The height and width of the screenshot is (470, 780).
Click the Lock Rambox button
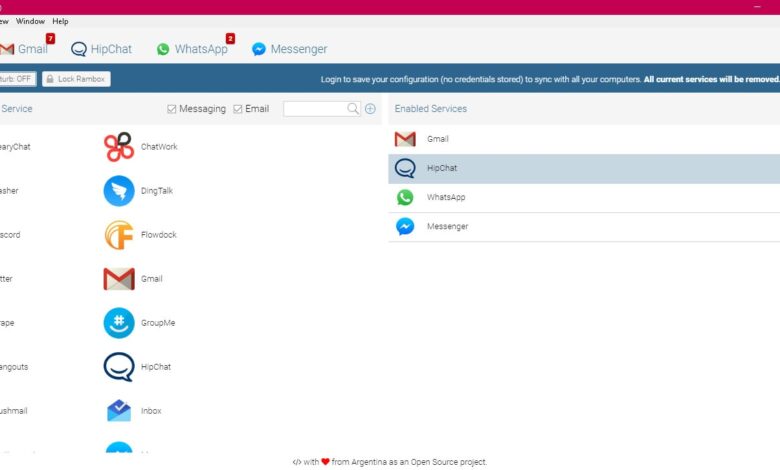76,79
